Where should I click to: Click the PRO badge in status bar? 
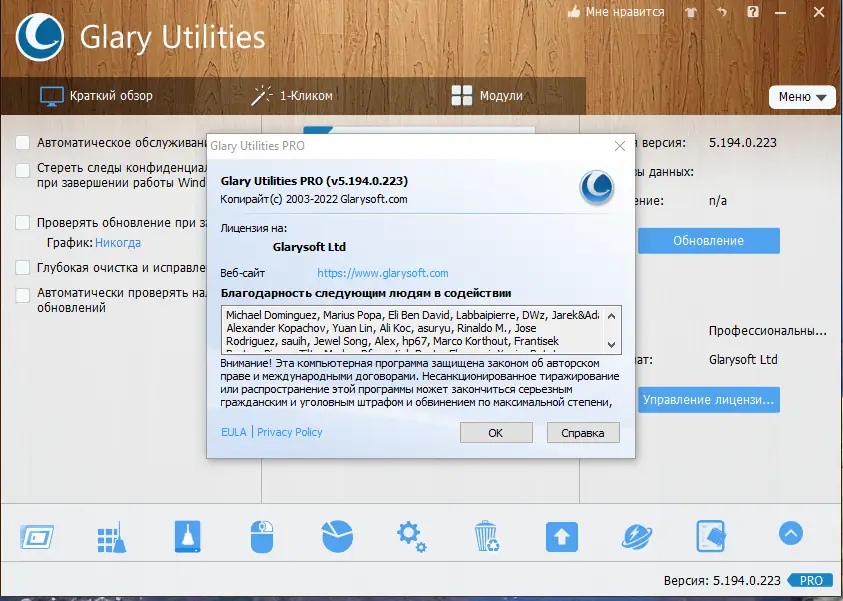(810, 581)
